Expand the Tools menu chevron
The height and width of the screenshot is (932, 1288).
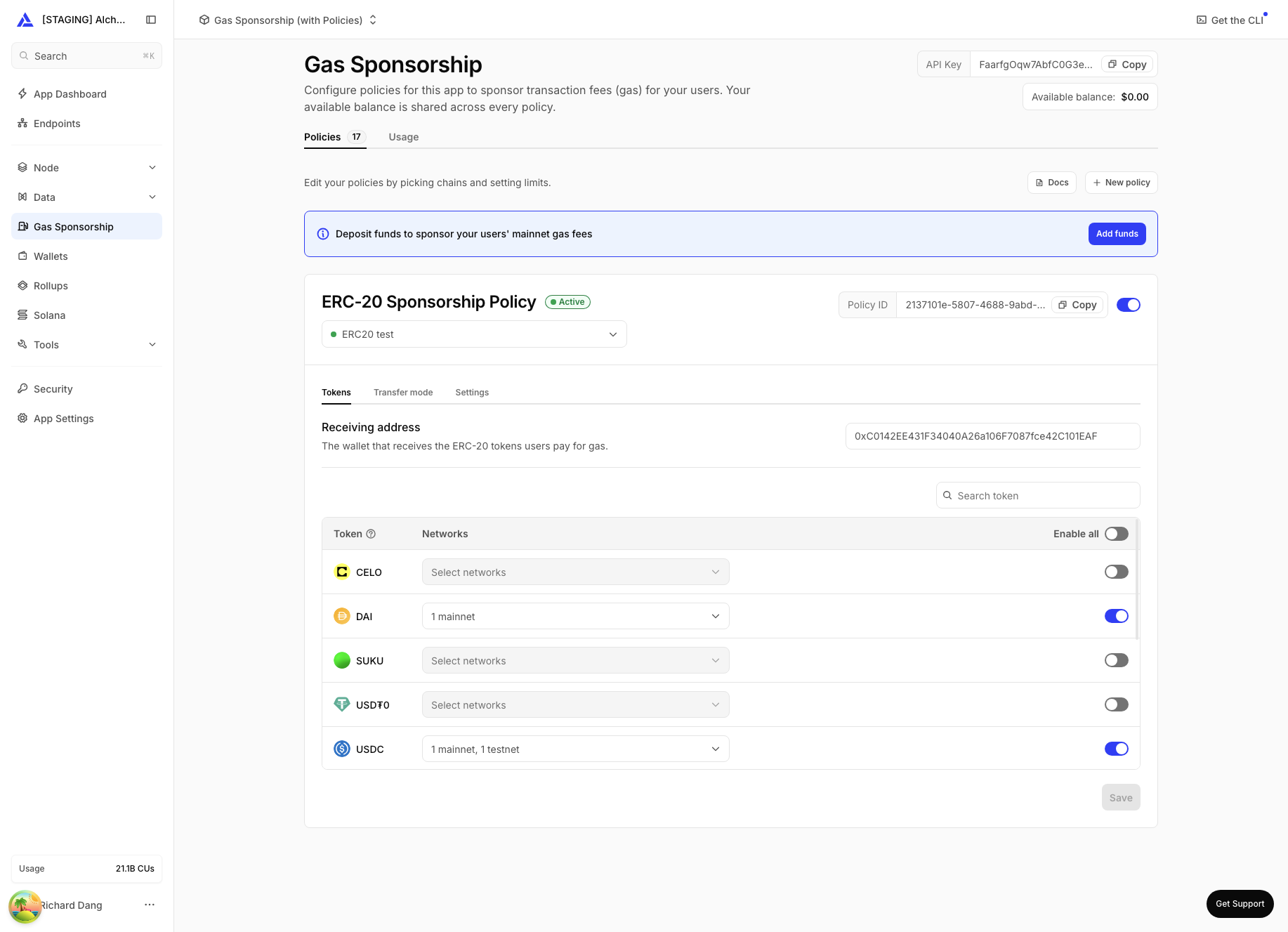[x=152, y=344]
